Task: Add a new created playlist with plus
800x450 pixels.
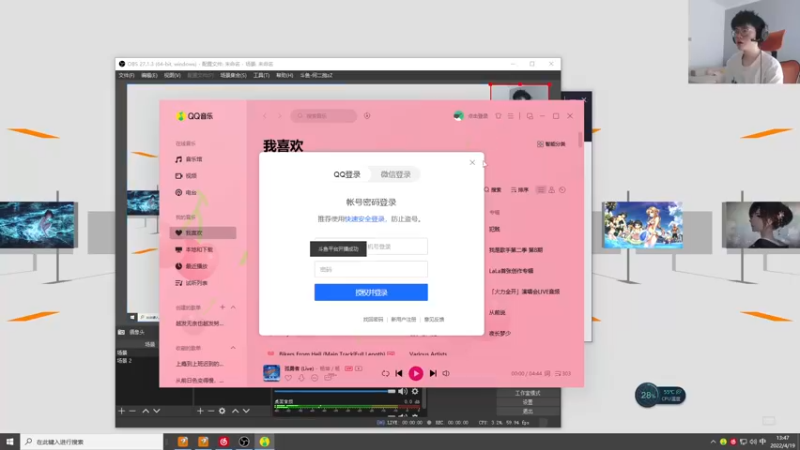Action: coord(222,307)
